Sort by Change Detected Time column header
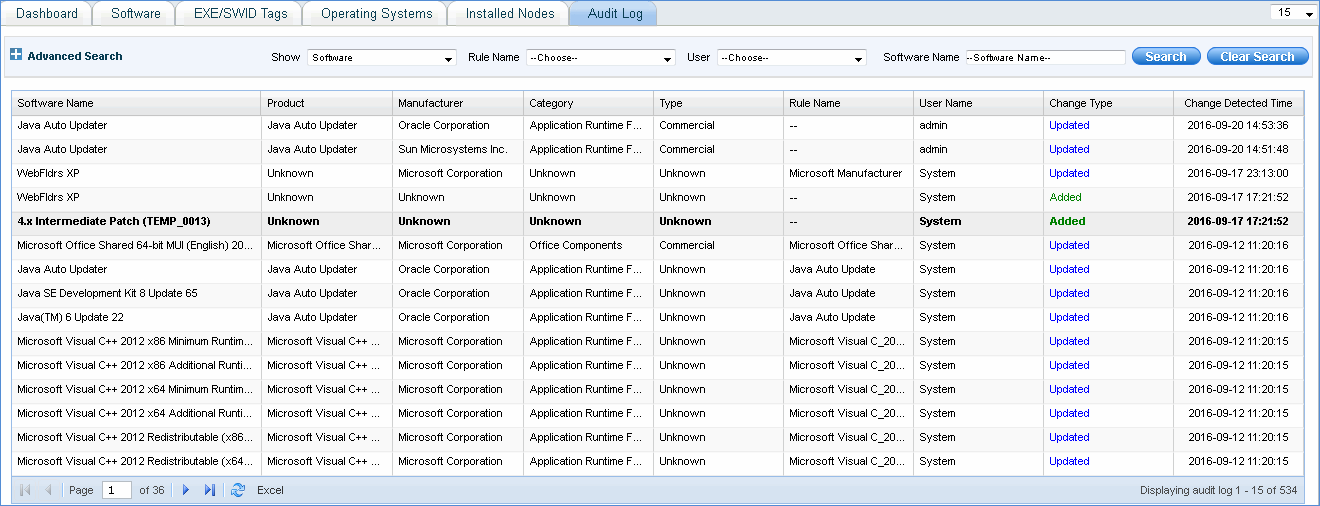1320x506 pixels. [x=1238, y=103]
